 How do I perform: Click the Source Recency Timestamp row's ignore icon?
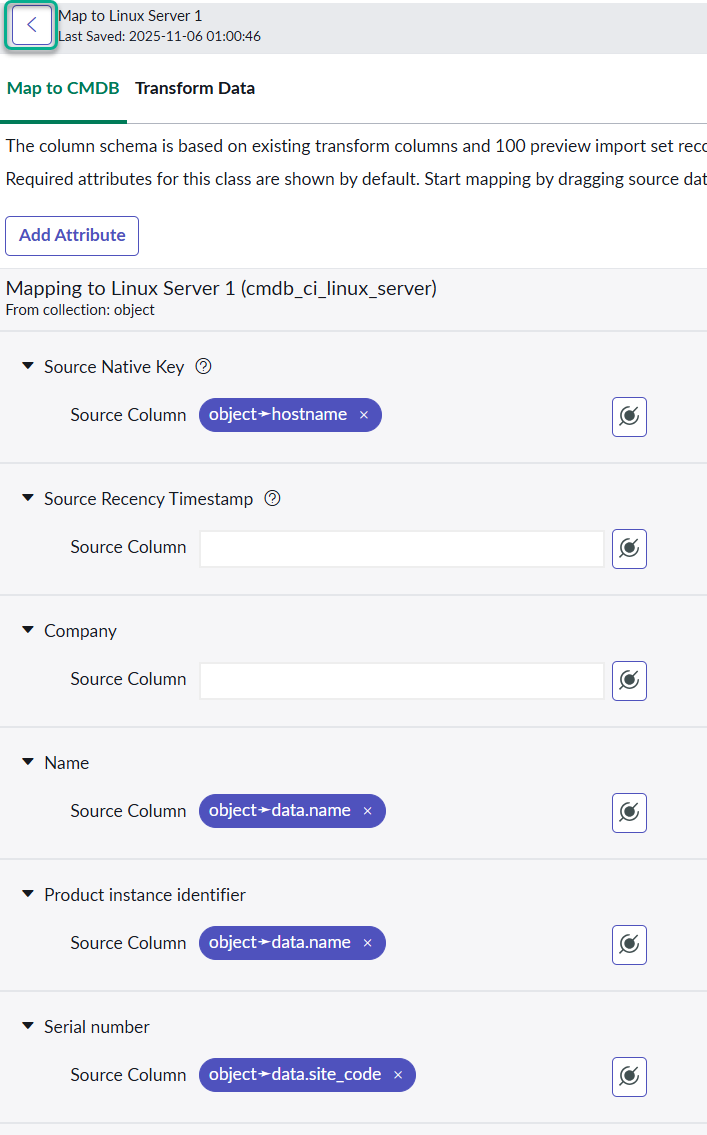pos(629,549)
